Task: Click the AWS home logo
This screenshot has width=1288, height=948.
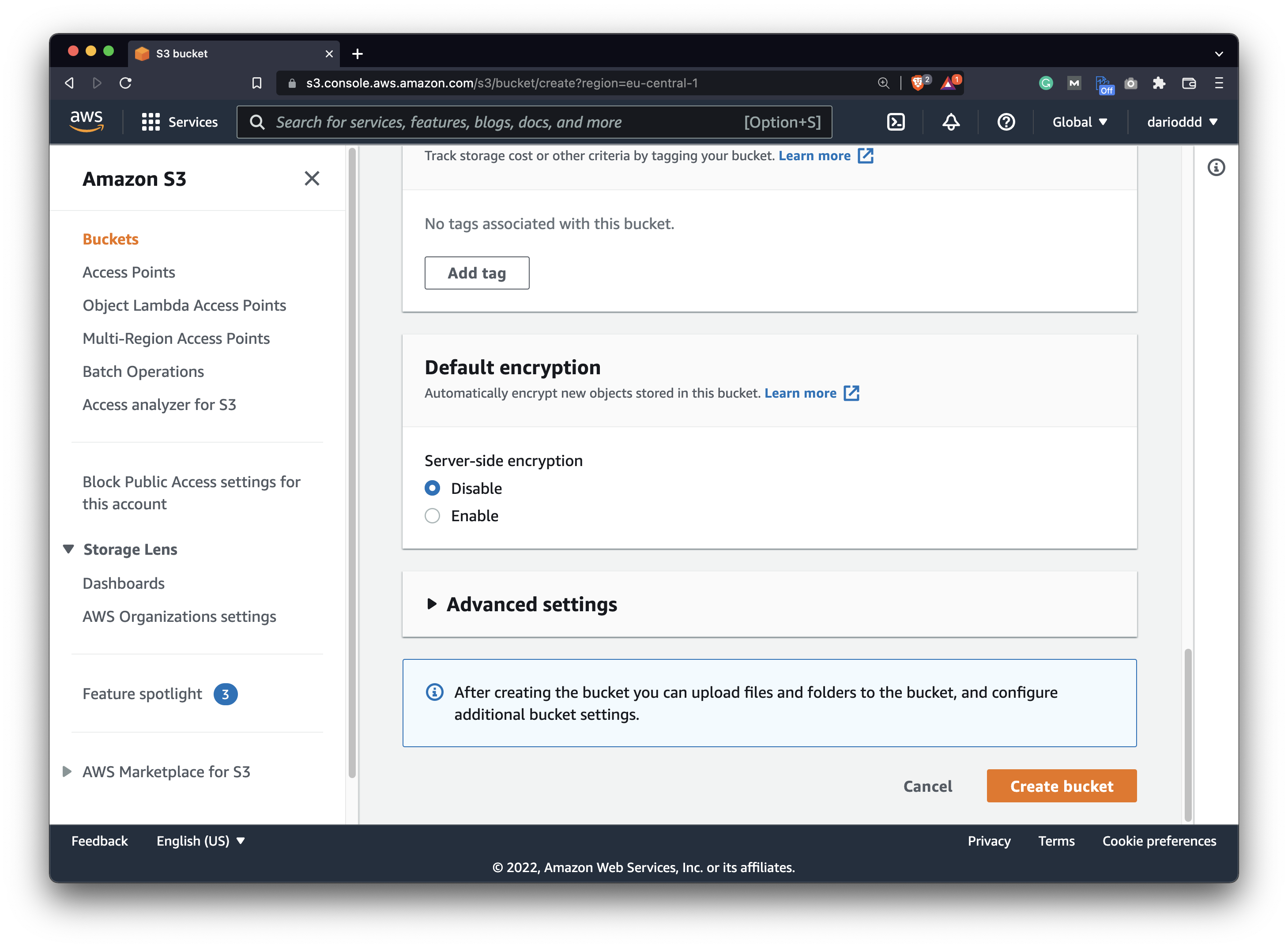Action: tap(87, 121)
